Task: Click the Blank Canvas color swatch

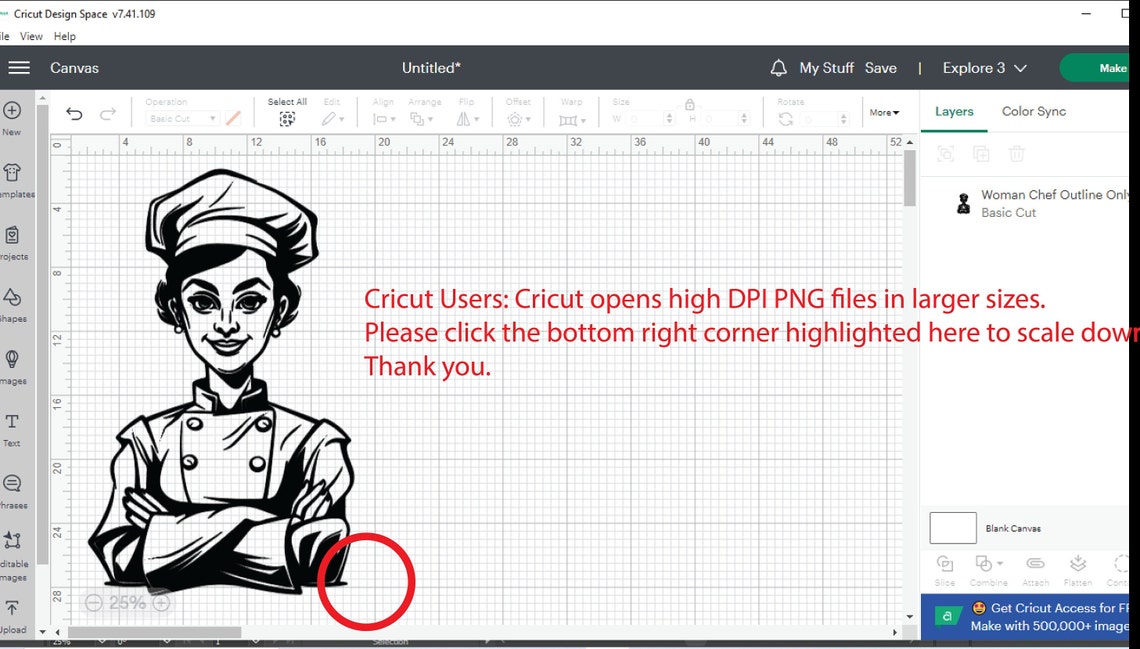Action: coord(952,528)
